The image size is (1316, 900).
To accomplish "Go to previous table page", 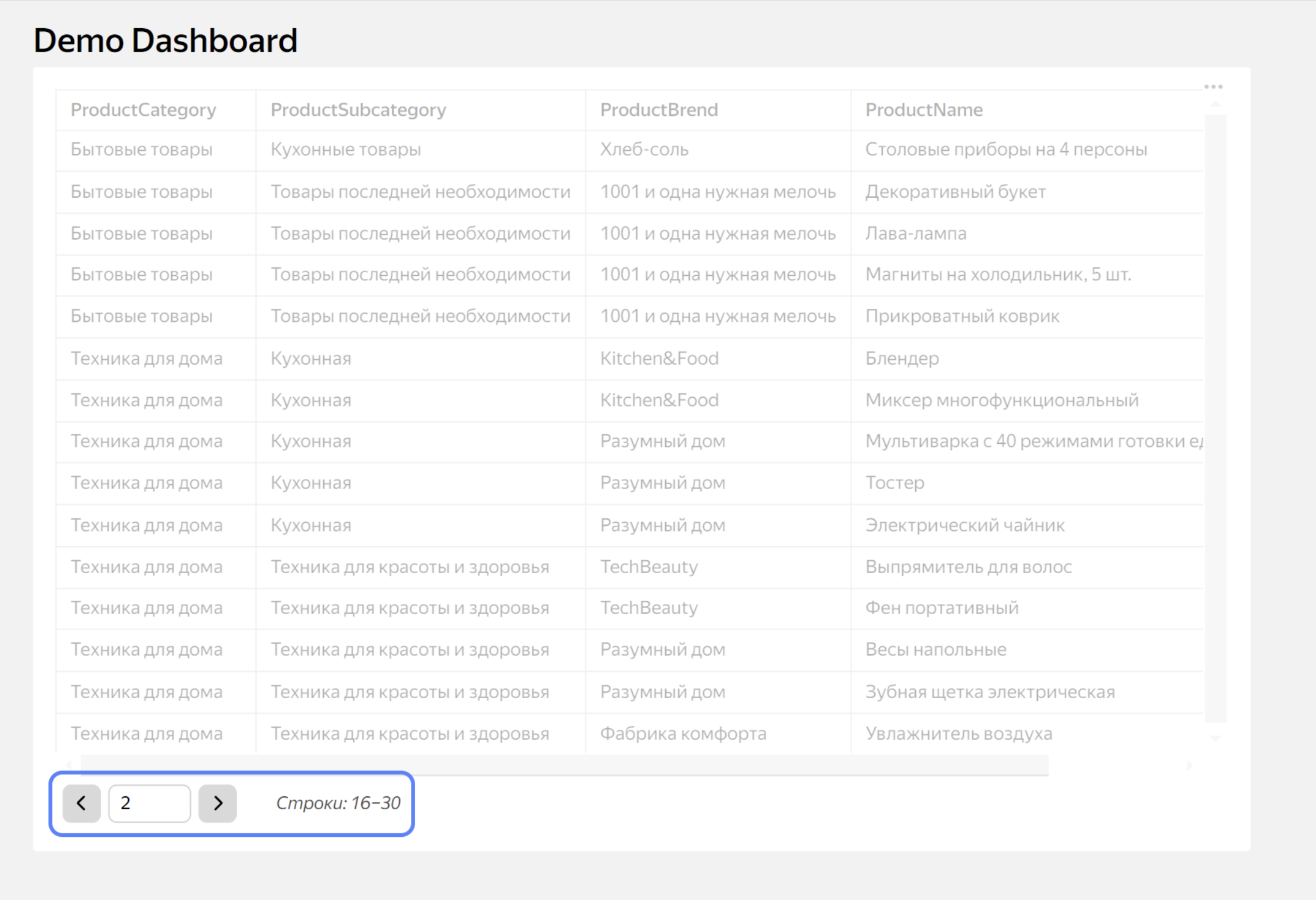I will click(81, 803).
